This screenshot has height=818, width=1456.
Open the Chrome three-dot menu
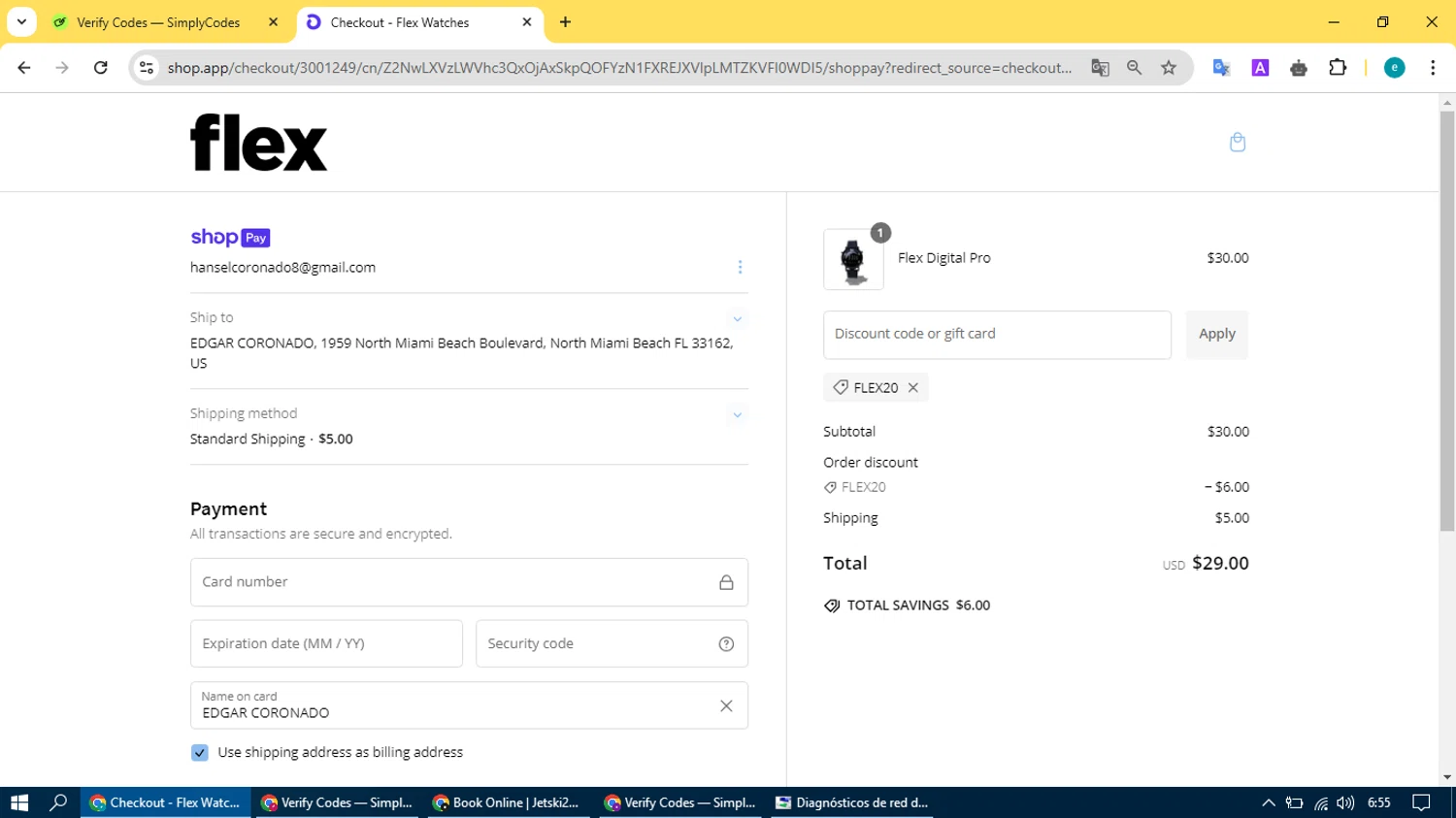click(x=1433, y=68)
